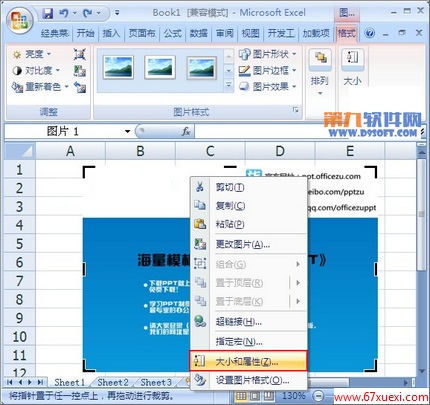430x405 pixels.
Task: Click the Sheet2 worksheet tab
Action: point(113,382)
